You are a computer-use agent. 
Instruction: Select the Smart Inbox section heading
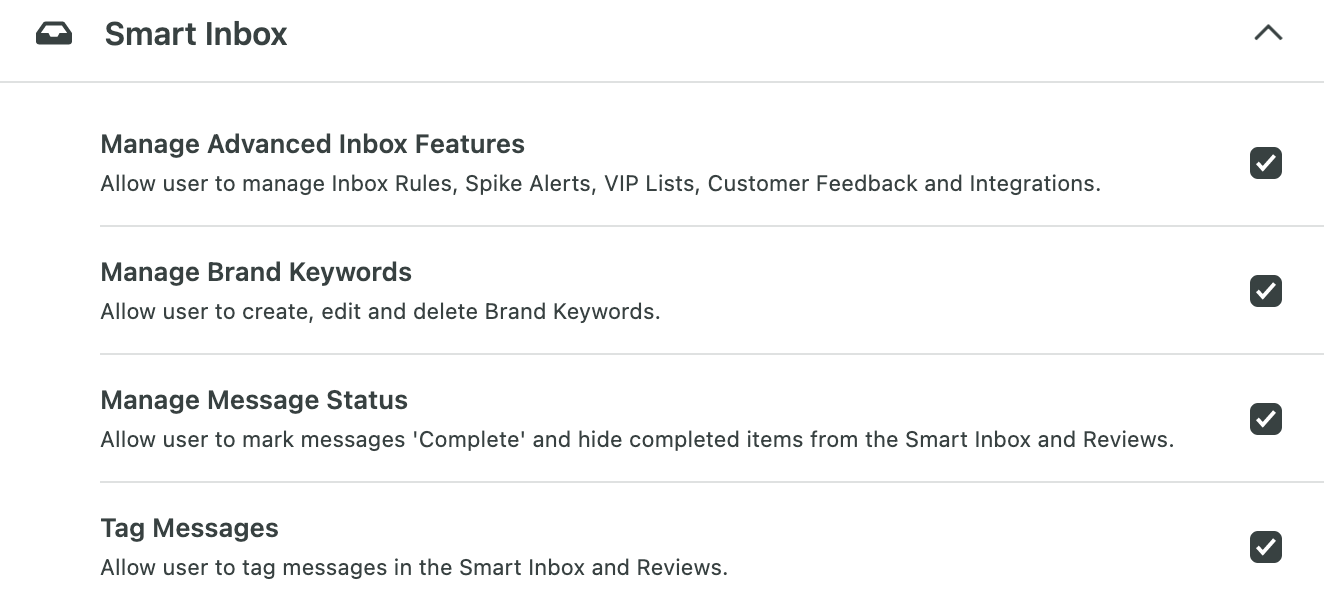click(x=196, y=34)
